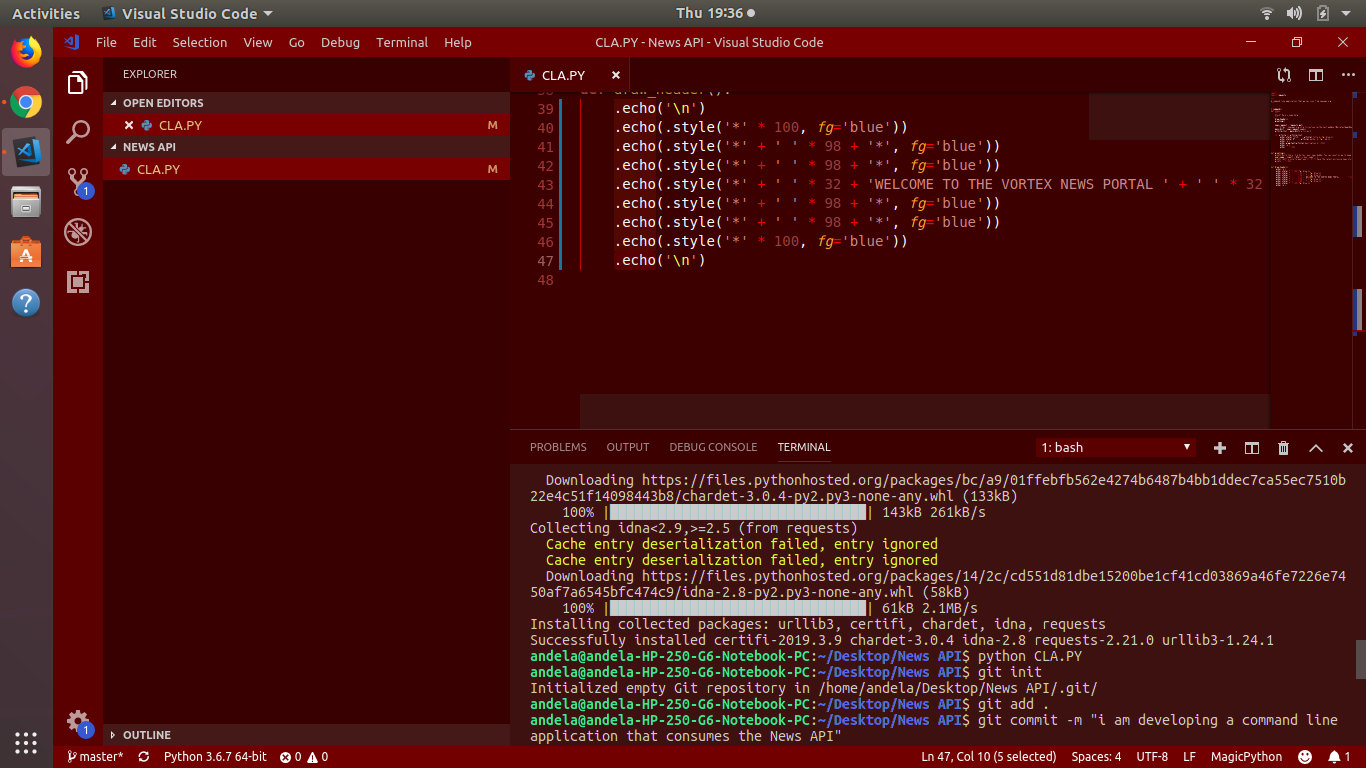Screen dimensions: 1366x768
Task: Change indentation via Spaces: 4
Action: (x=1096, y=757)
